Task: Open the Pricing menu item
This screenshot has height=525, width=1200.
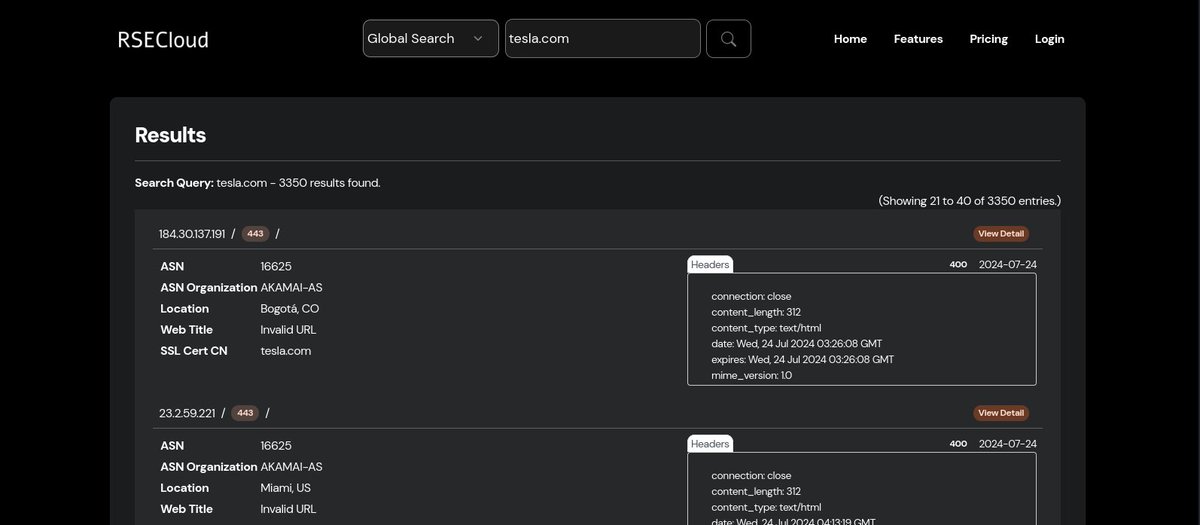Action: coord(989,39)
